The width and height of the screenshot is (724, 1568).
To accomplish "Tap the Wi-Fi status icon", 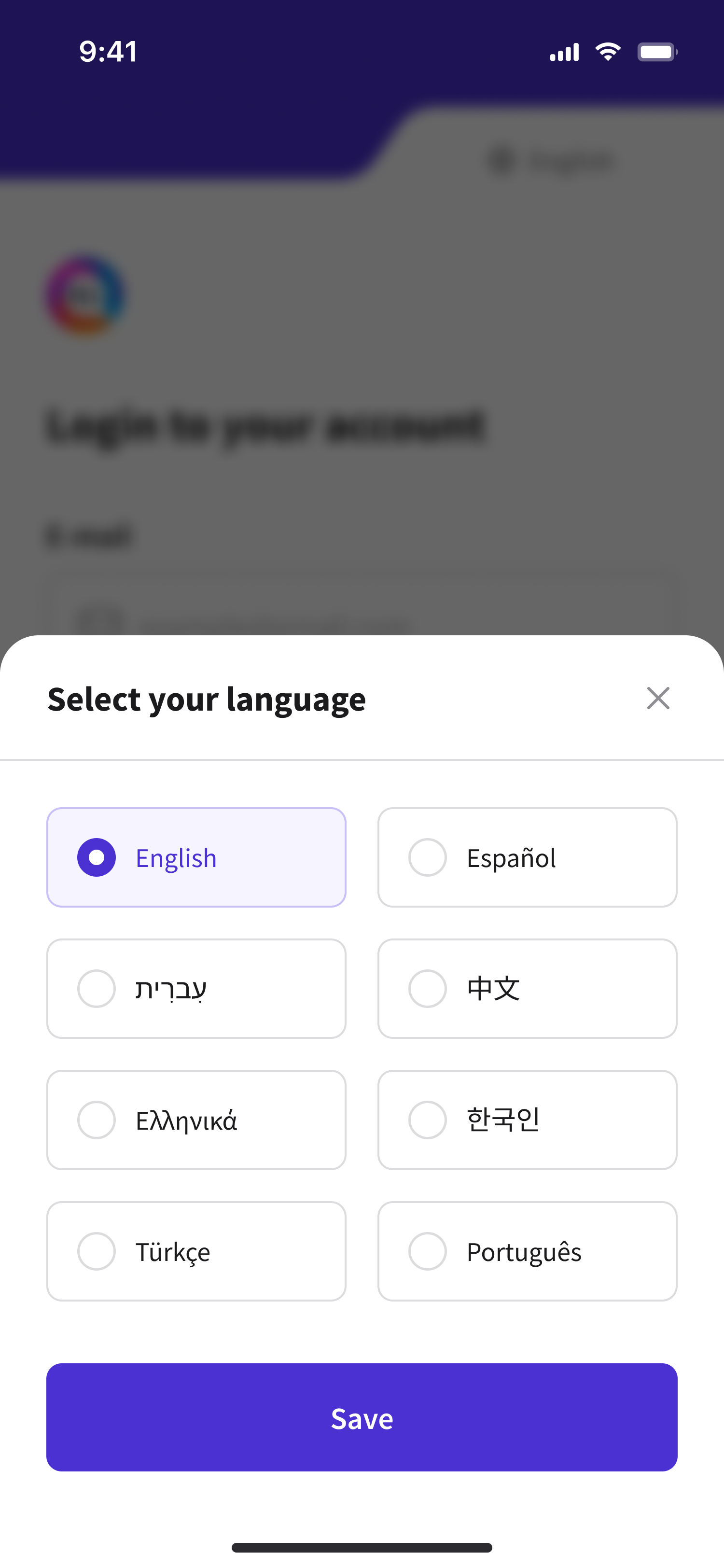I will click(x=608, y=52).
